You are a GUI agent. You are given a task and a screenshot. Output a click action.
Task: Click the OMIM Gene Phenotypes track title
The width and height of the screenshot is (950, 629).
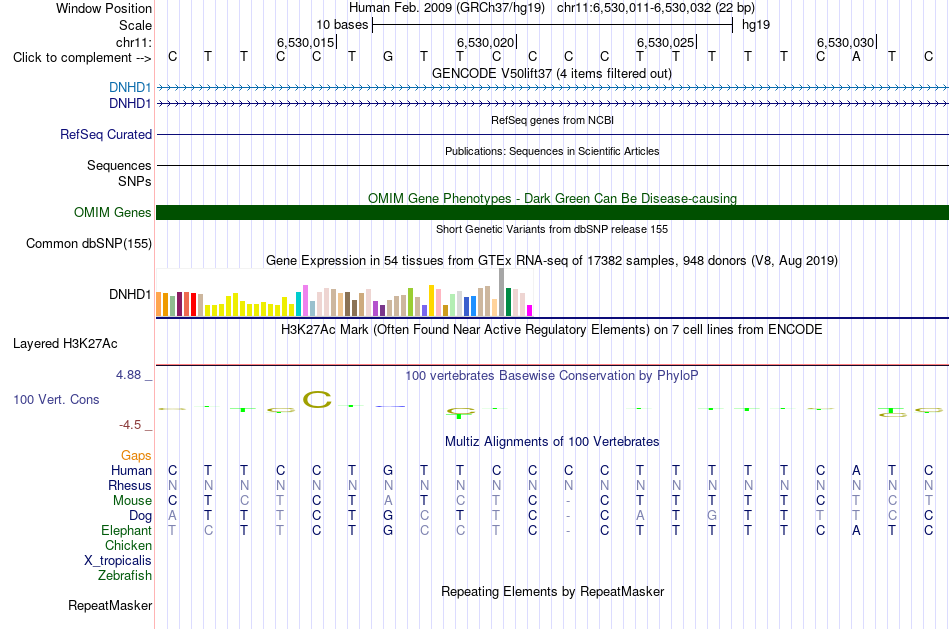(552, 198)
